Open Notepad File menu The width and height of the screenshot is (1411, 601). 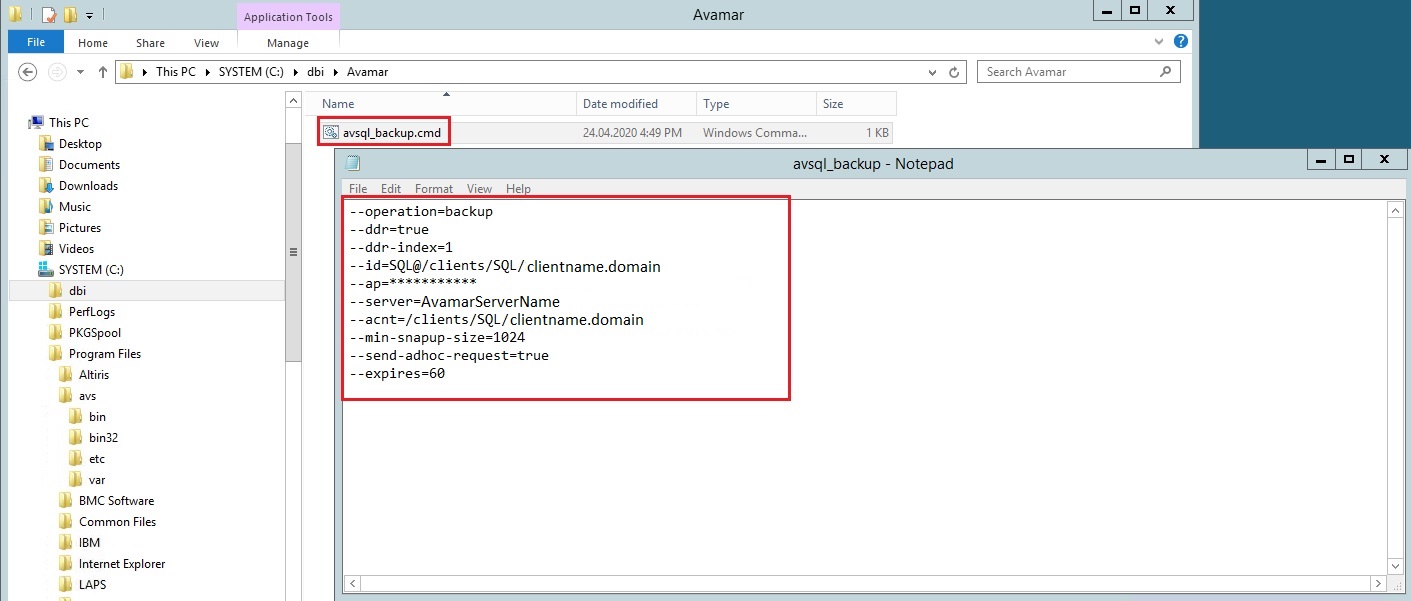coord(358,188)
